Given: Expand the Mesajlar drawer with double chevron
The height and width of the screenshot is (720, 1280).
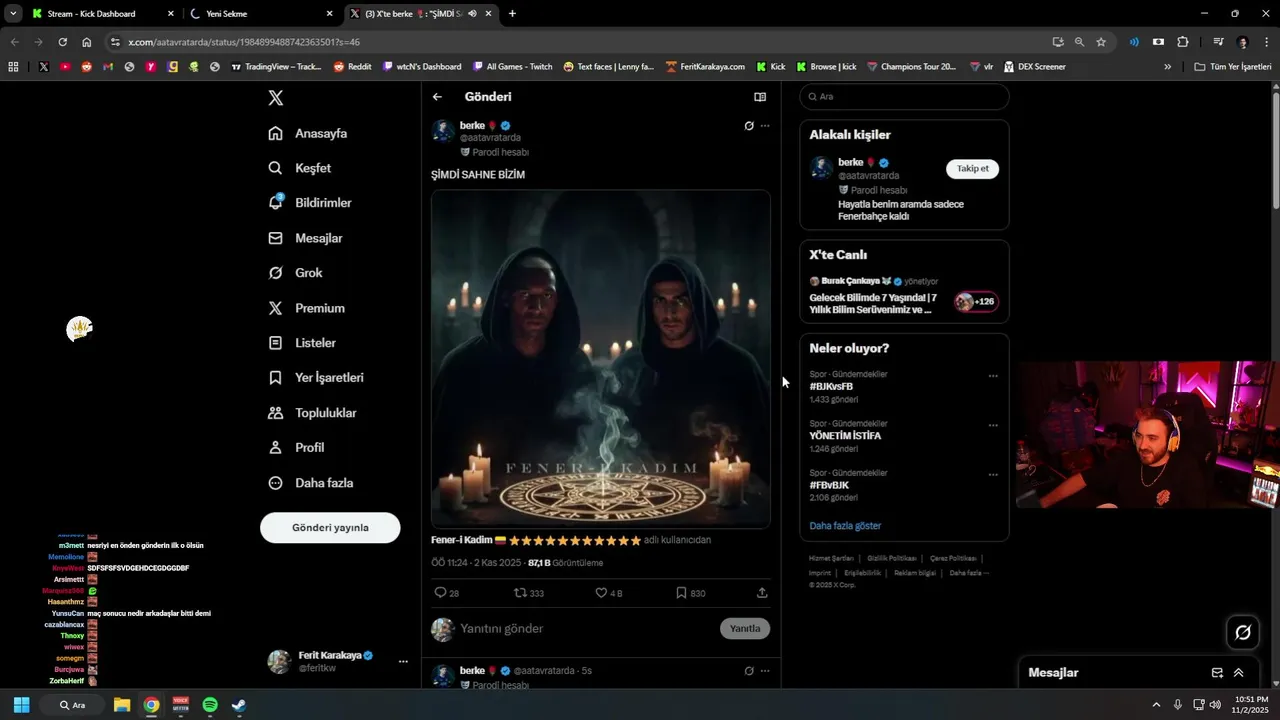Looking at the screenshot, I should 1238,673.
